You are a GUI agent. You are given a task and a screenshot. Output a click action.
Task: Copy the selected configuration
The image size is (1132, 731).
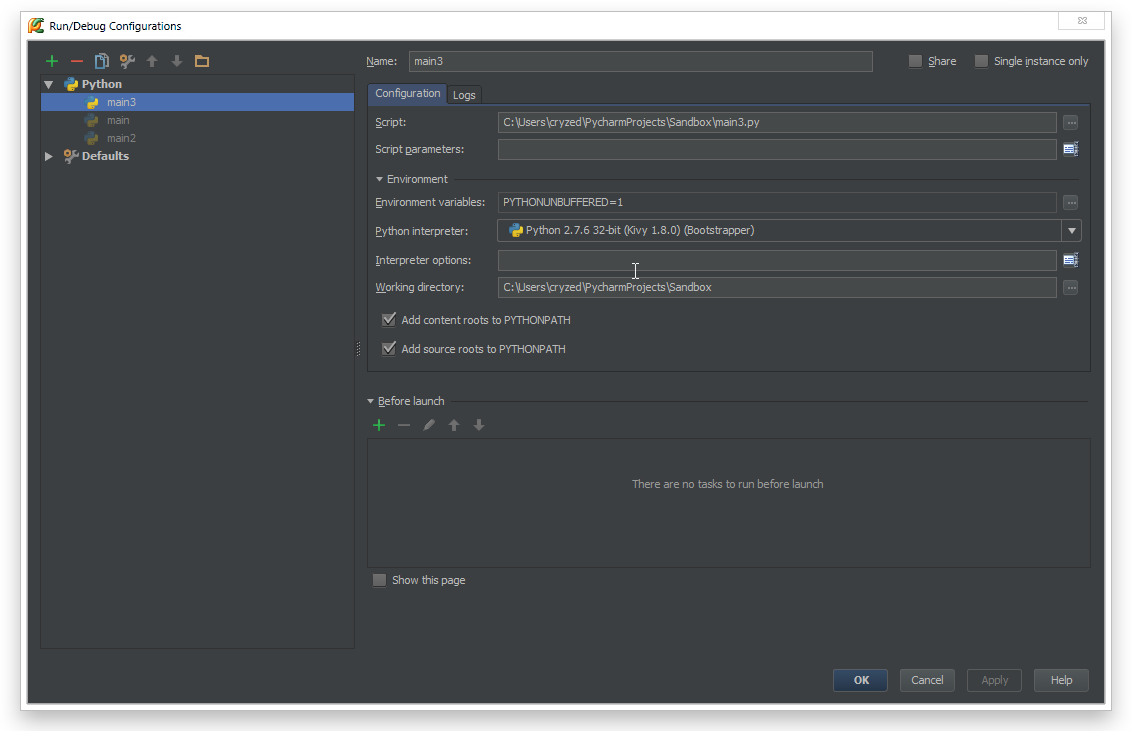click(x=102, y=61)
